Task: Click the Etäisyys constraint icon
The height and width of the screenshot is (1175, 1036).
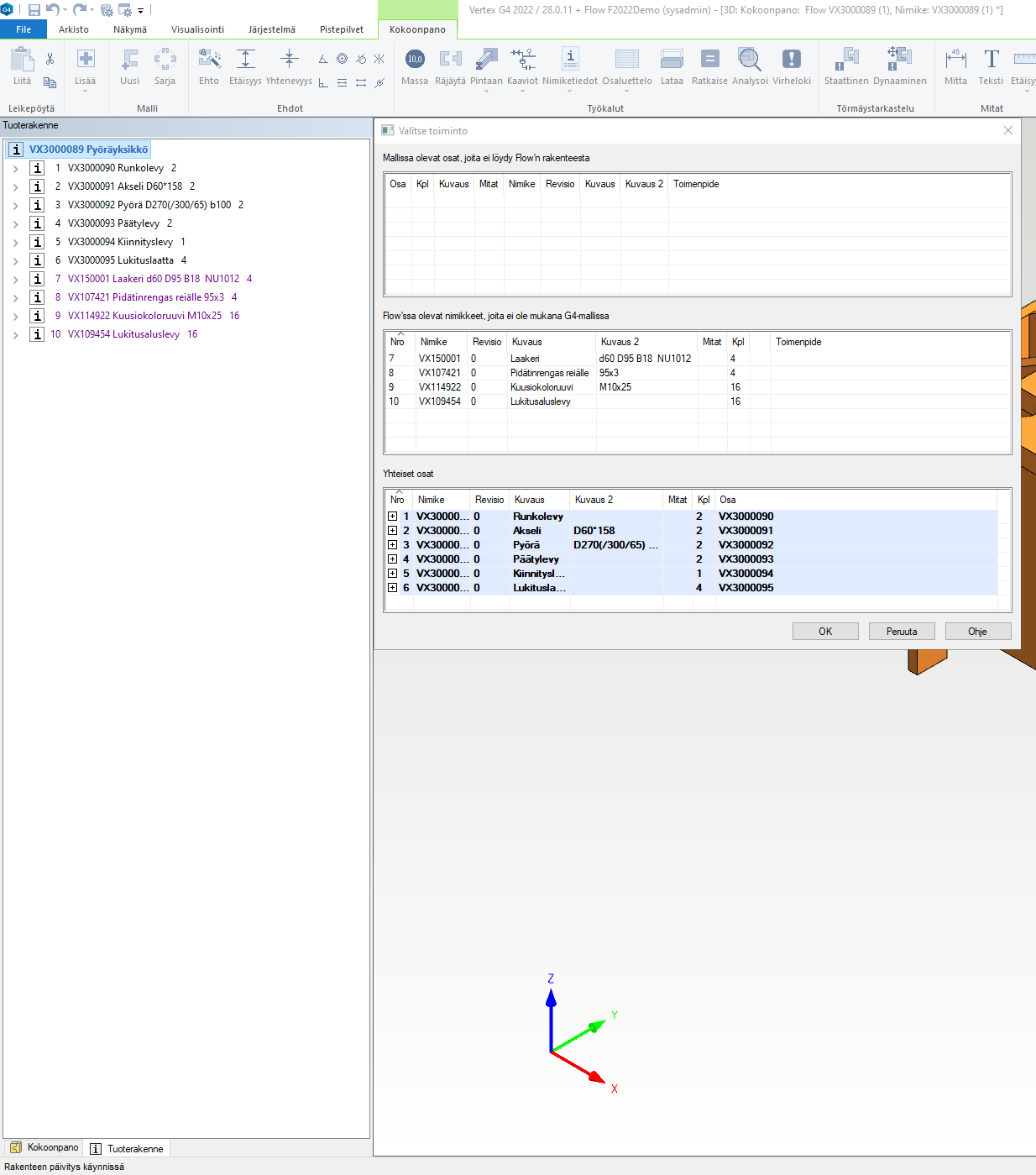Action: pyautogui.click(x=245, y=60)
